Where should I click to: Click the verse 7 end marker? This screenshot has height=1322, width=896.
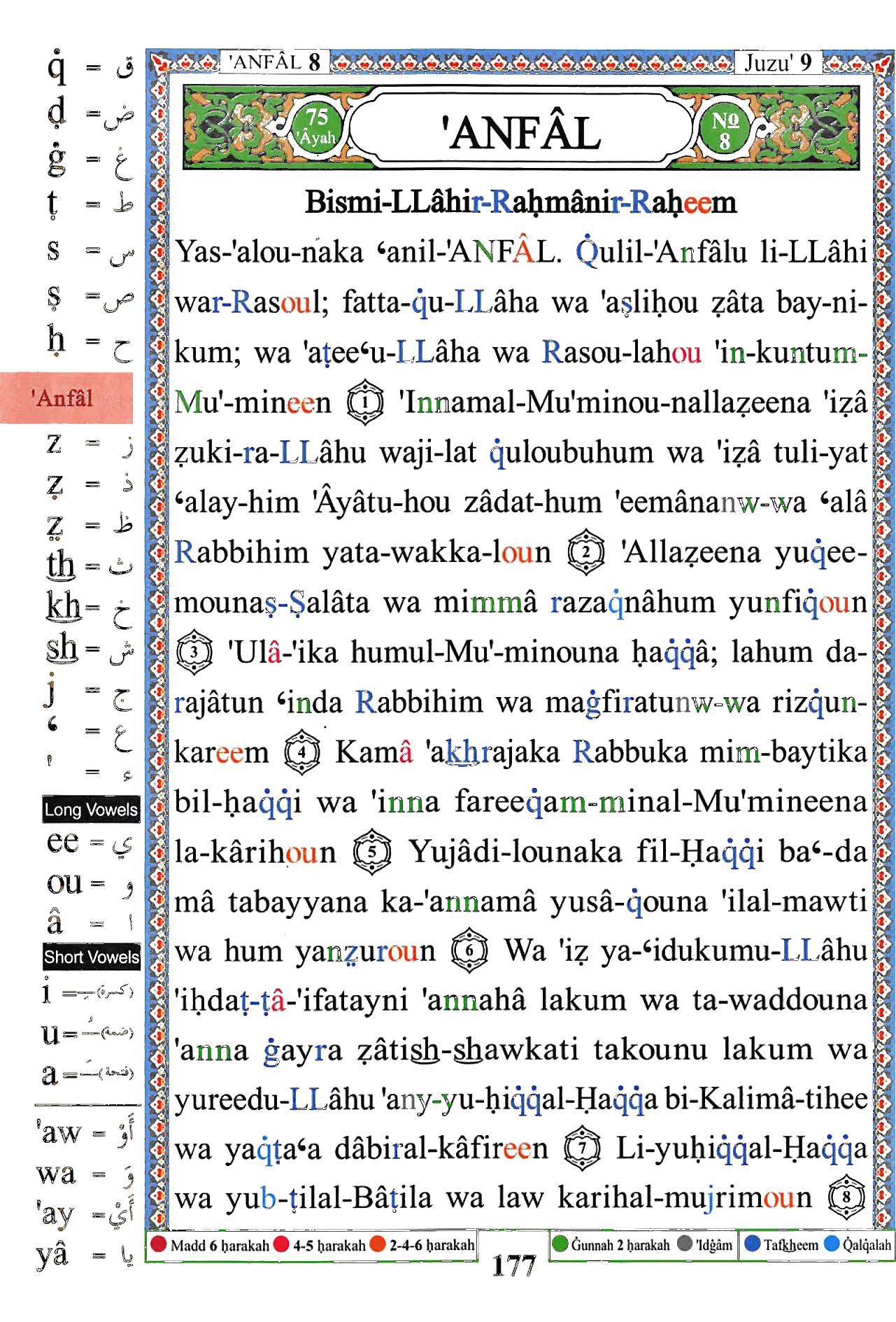[x=583, y=1148]
